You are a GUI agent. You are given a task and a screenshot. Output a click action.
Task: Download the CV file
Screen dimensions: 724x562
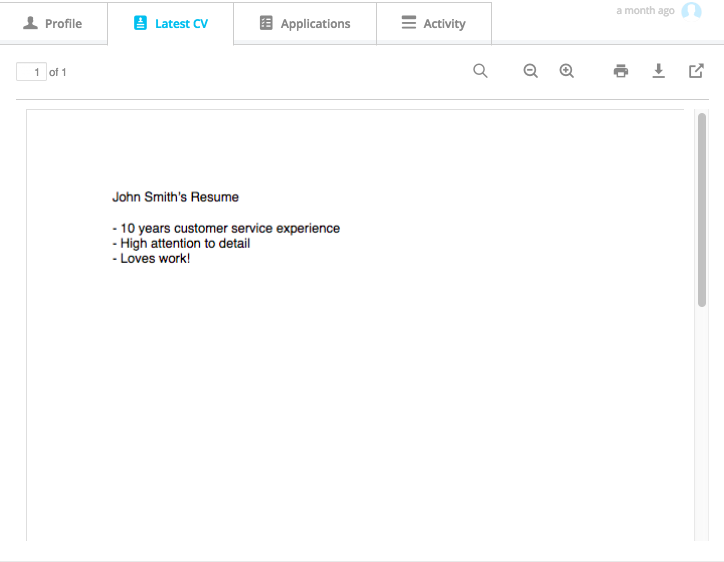click(x=658, y=71)
